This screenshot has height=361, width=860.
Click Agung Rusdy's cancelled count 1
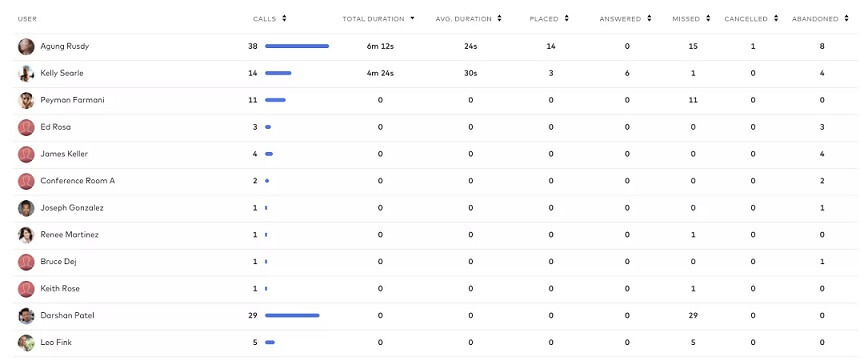[x=753, y=46]
